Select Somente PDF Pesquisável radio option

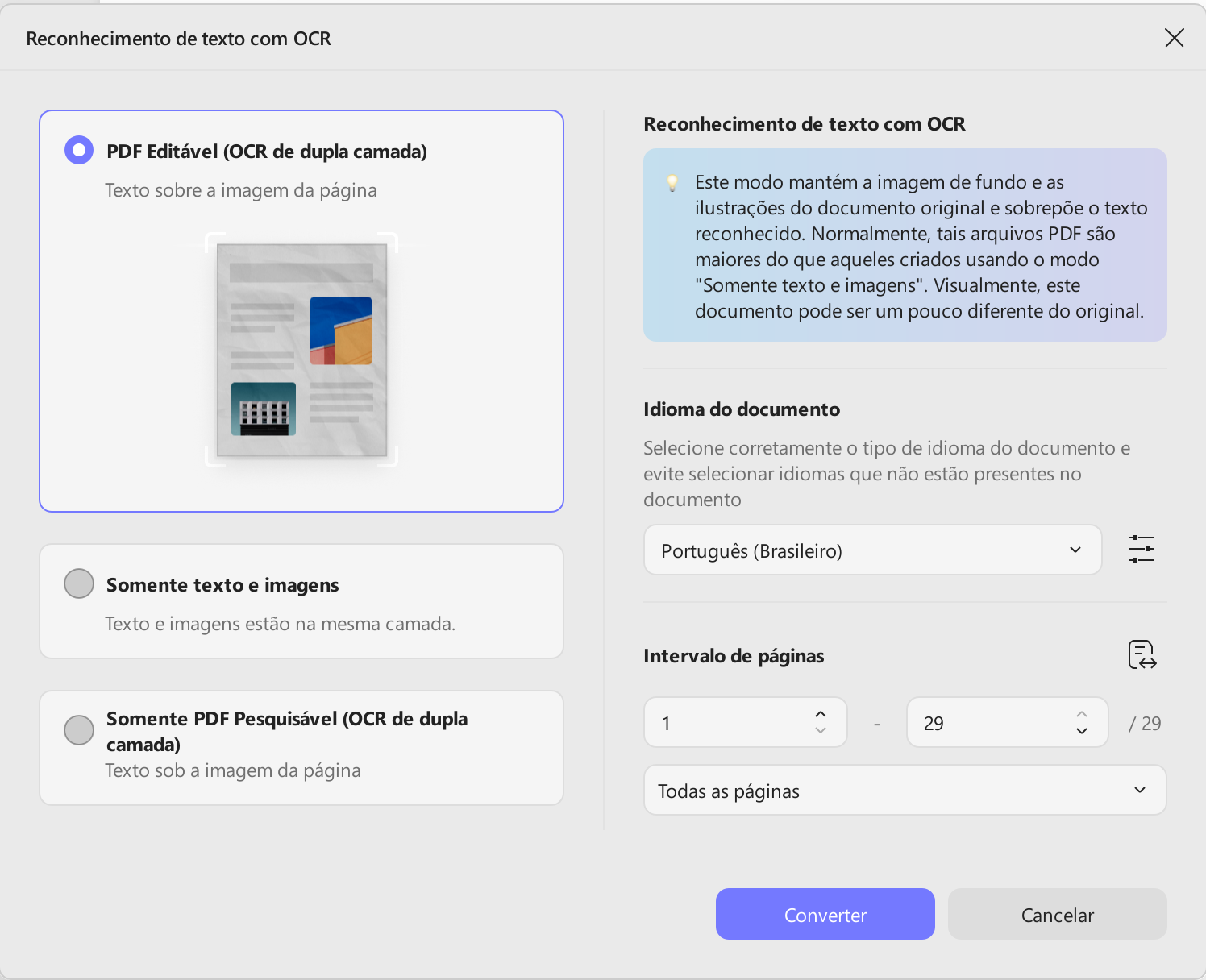pos(79,730)
